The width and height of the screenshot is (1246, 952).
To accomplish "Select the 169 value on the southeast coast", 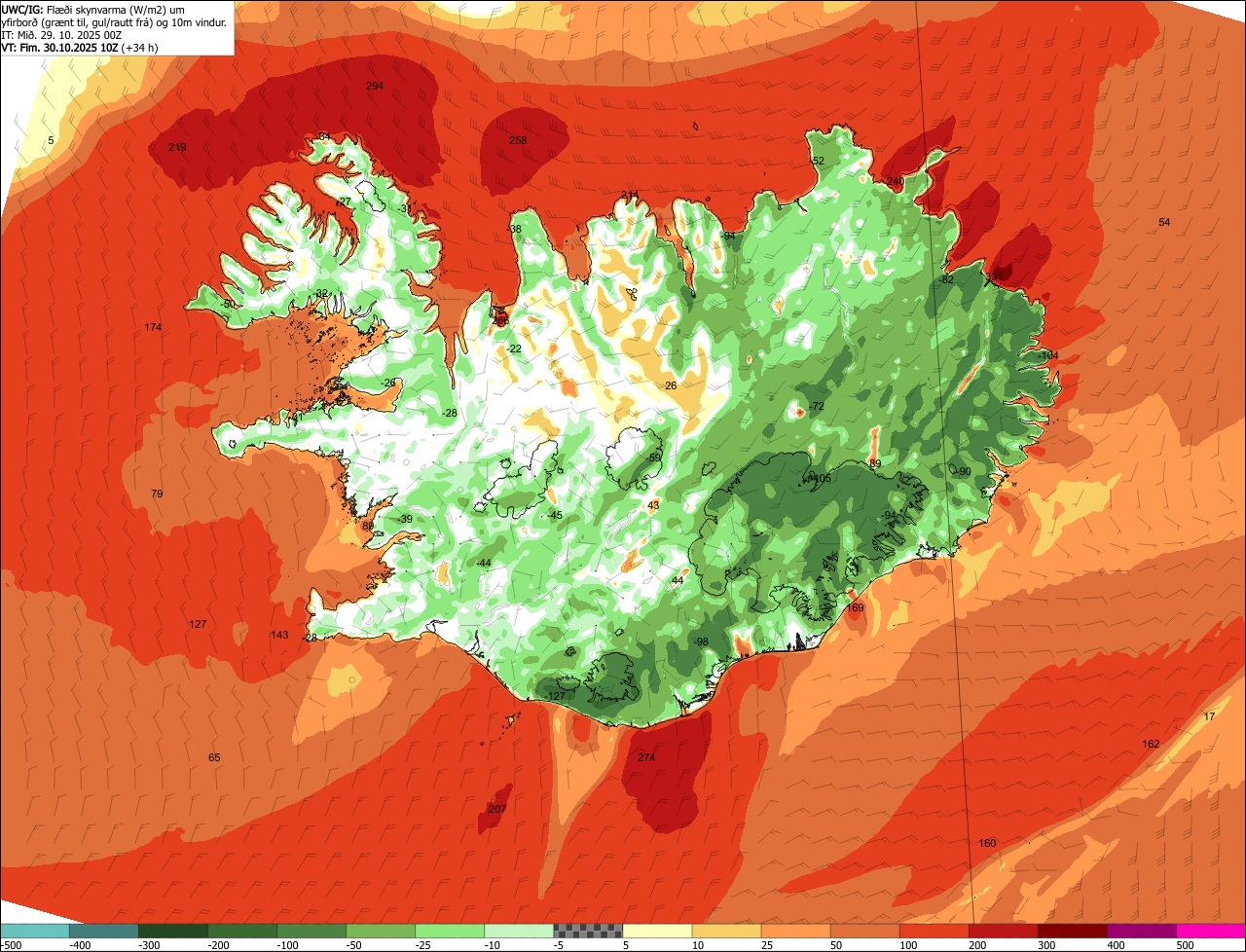I will (855, 607).
